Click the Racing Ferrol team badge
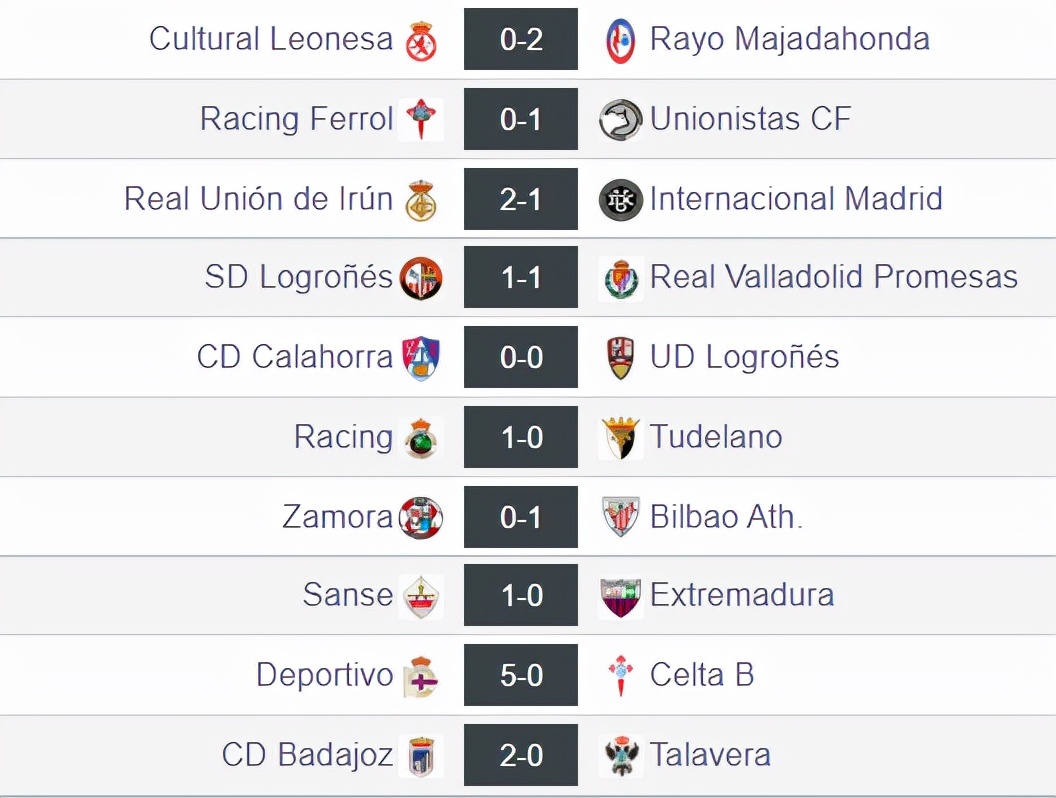The height and width of the screenshot is (798, 1056). pyautogui.click(x=421, y=120)
